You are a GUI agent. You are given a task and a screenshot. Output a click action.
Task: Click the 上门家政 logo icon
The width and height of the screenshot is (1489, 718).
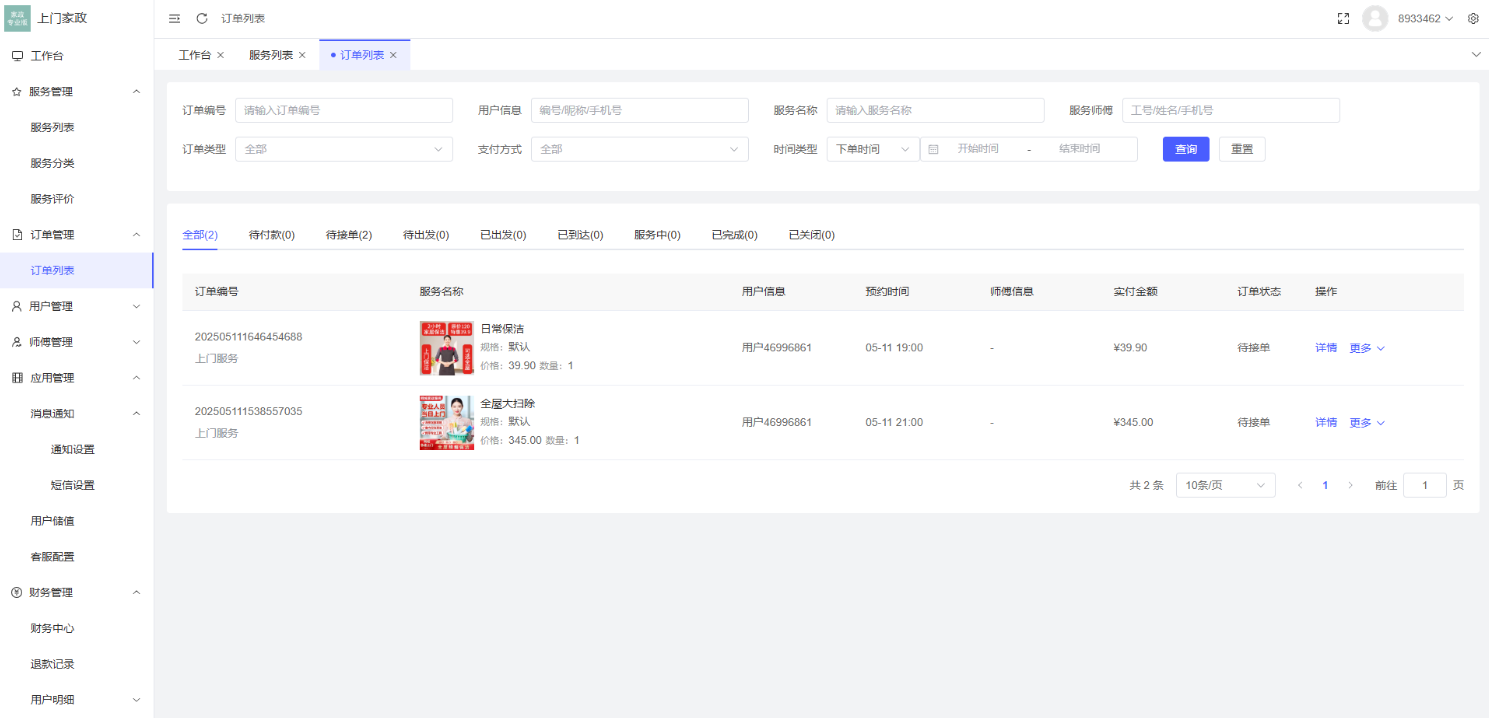[17, 17]
